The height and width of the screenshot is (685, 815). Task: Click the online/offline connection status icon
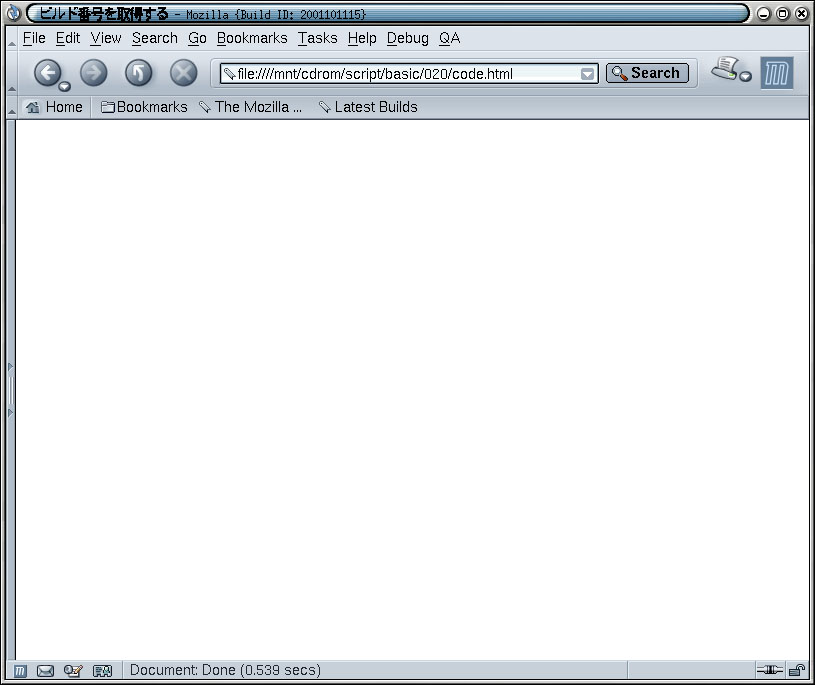point(769,670)
